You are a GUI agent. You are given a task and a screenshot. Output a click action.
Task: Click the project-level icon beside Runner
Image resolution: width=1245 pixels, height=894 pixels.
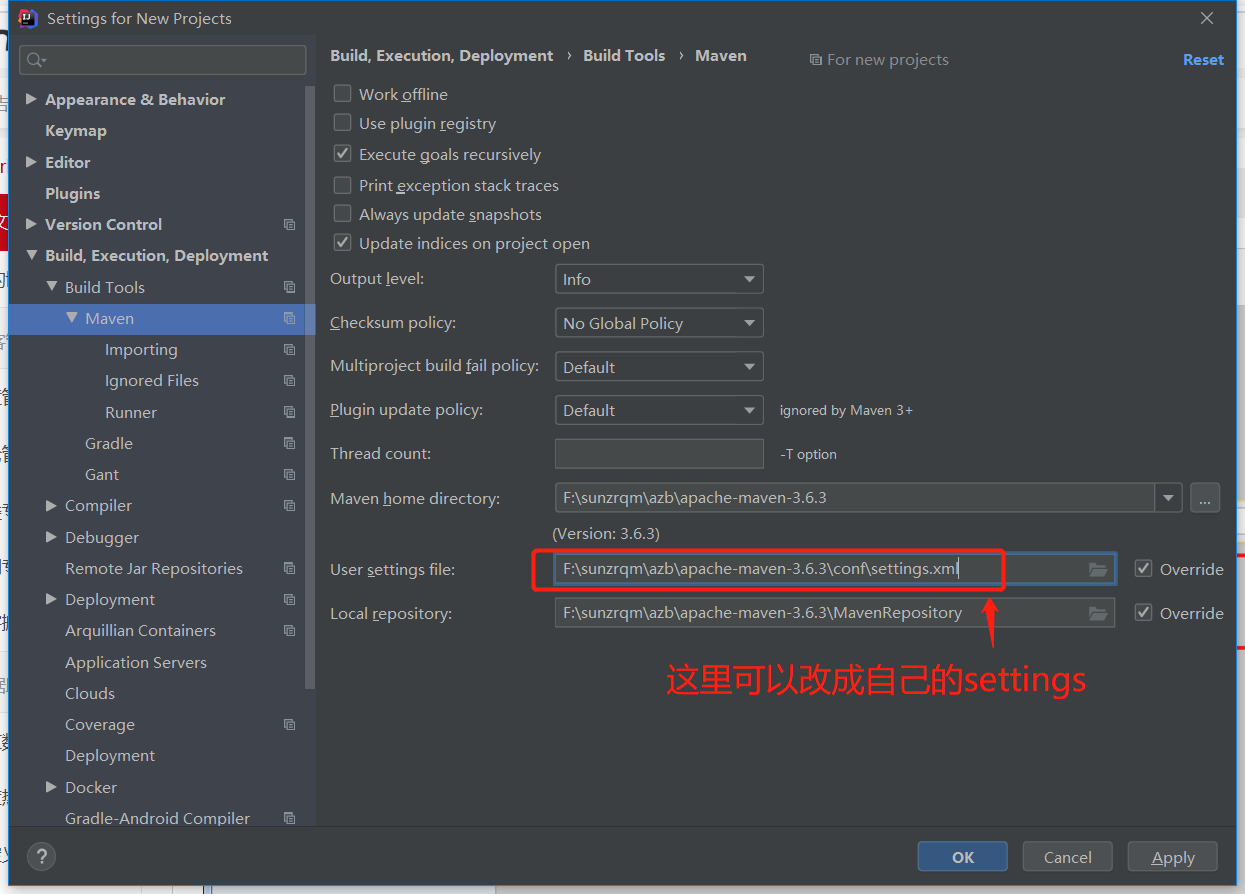point(289,412)
